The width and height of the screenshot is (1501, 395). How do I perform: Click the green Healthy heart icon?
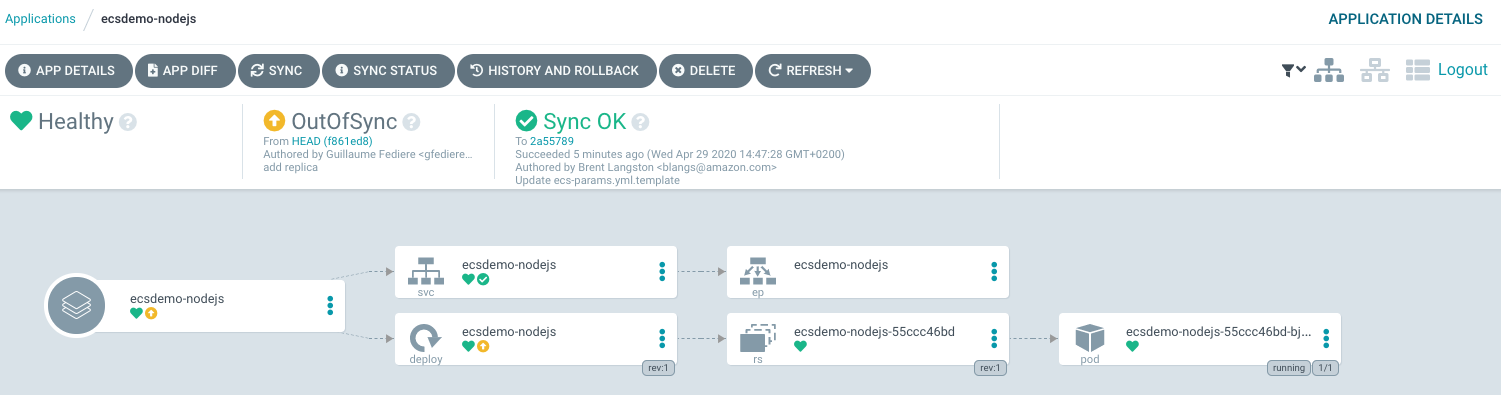(21, 121)
